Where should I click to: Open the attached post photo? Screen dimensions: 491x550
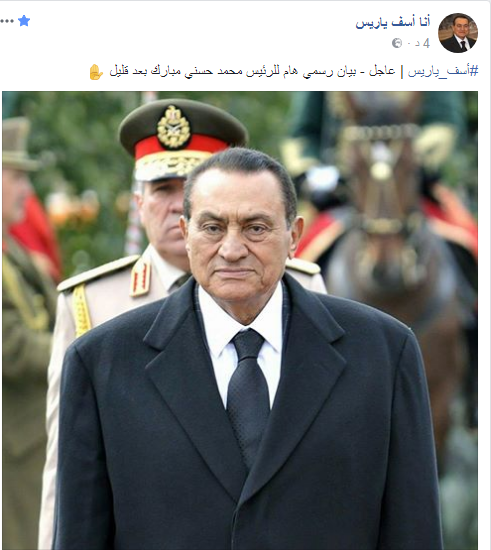240,320
